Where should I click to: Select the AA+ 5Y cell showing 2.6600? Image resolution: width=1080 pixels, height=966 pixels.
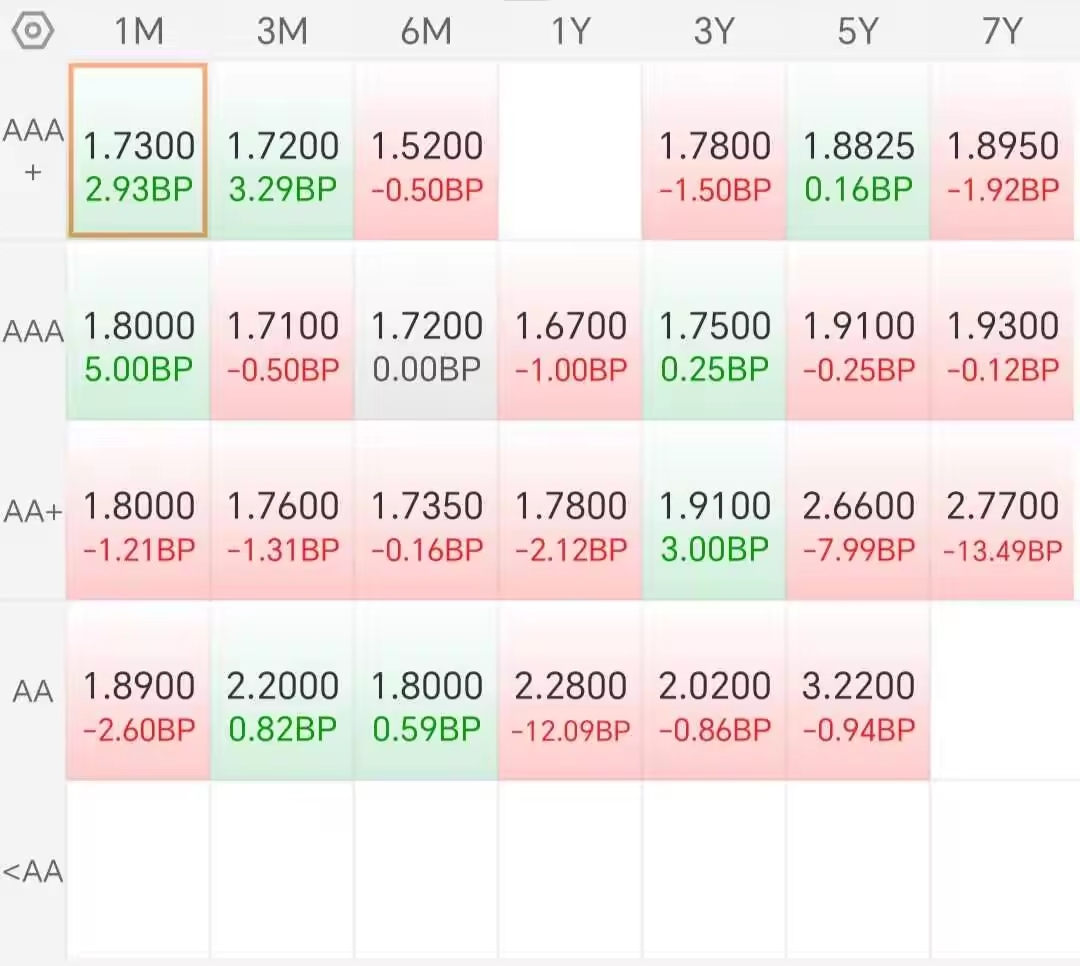coord(858,511)
